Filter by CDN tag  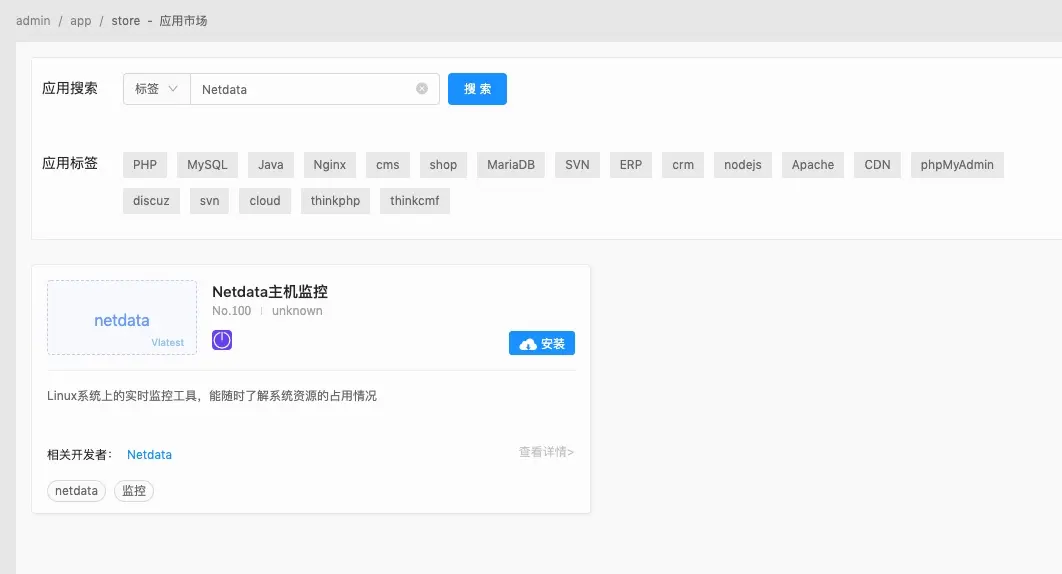(877, 165)
